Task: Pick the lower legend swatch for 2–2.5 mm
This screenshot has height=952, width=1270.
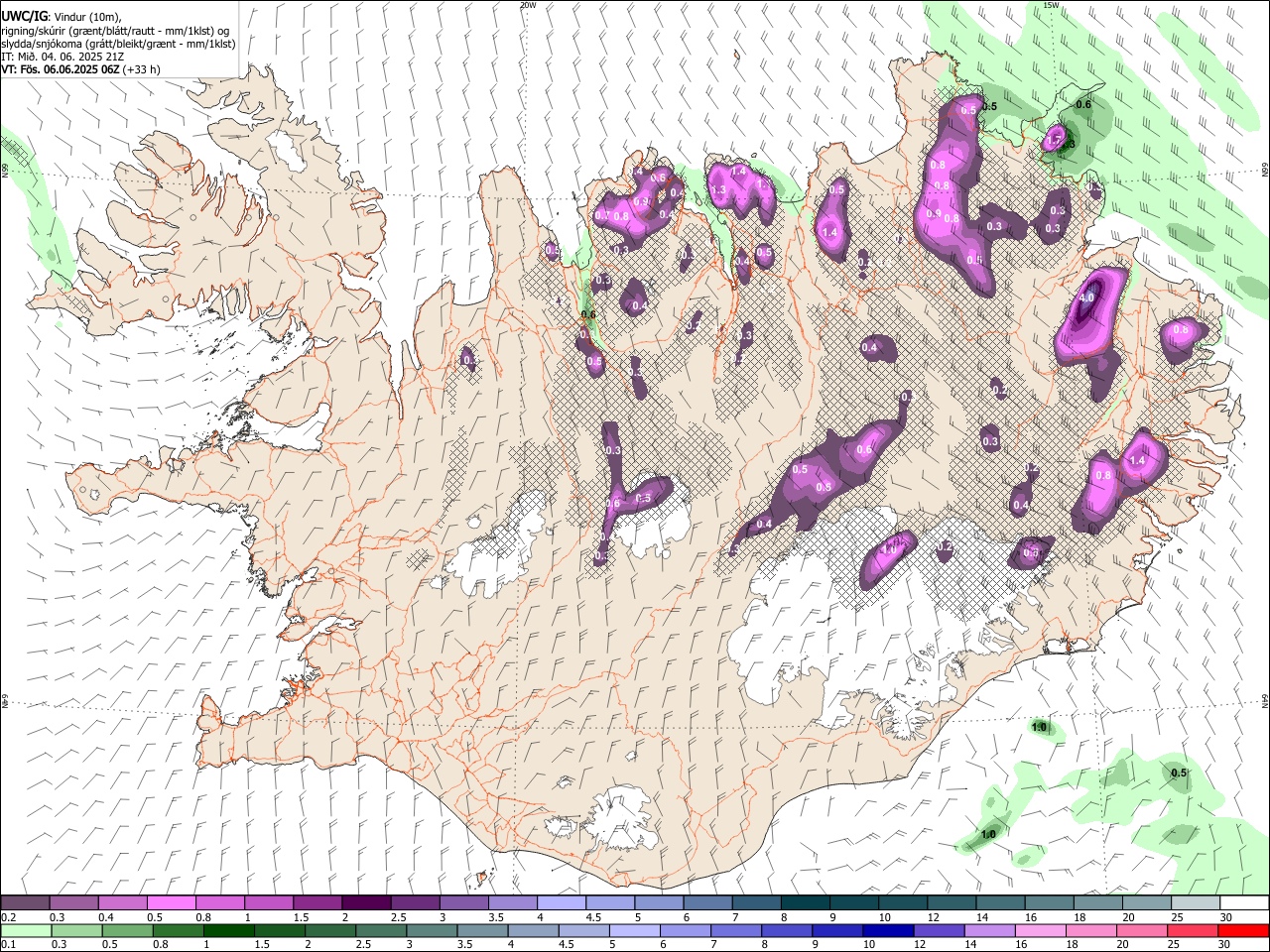Action: pos(330,930)
